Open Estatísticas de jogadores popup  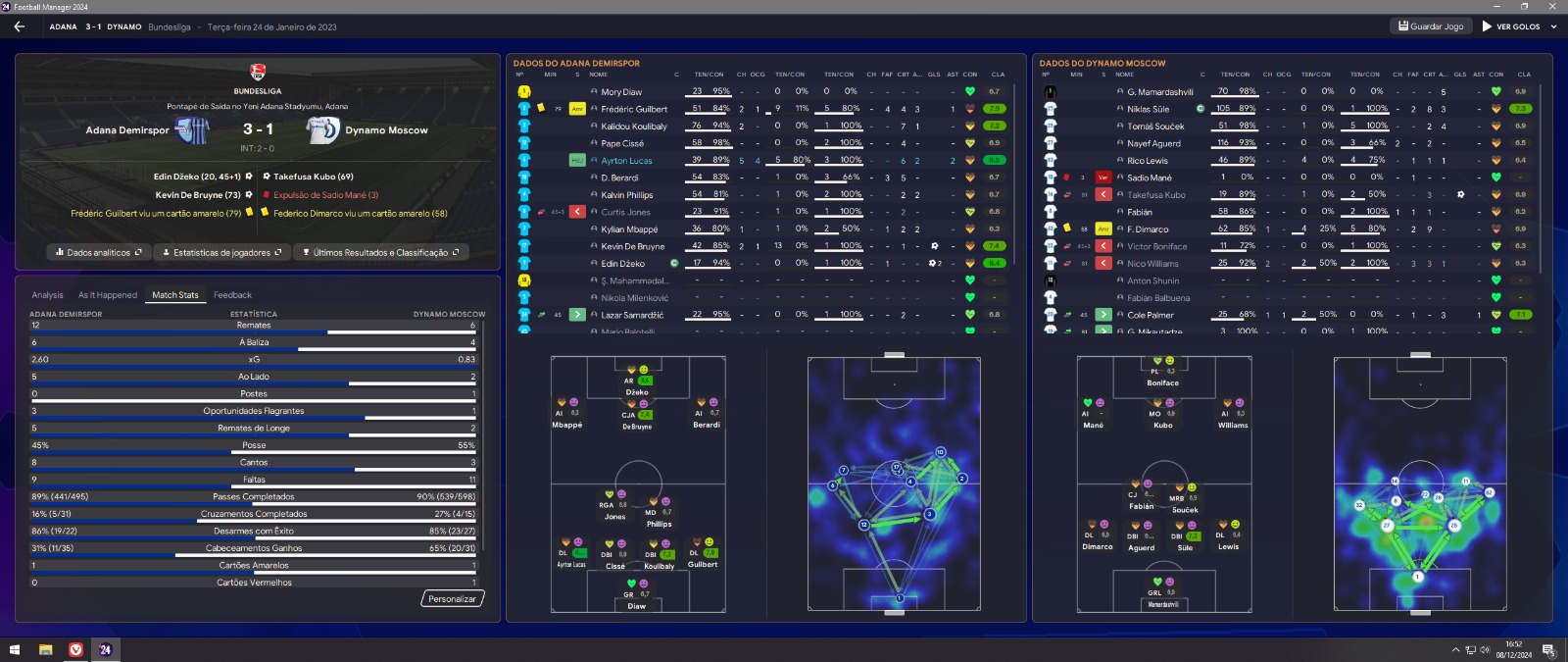(222, 252)
